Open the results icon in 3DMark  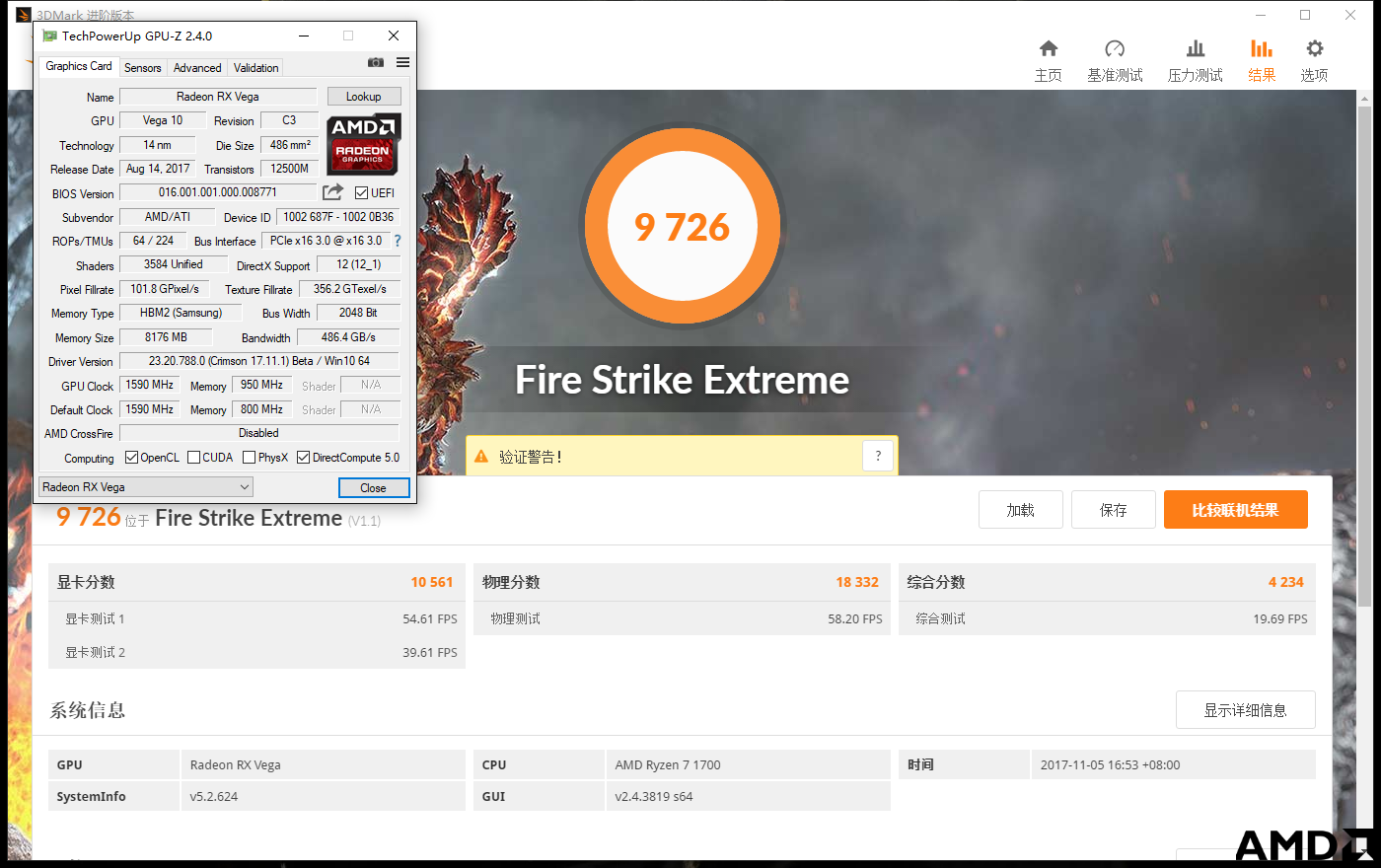(1262, 48)
